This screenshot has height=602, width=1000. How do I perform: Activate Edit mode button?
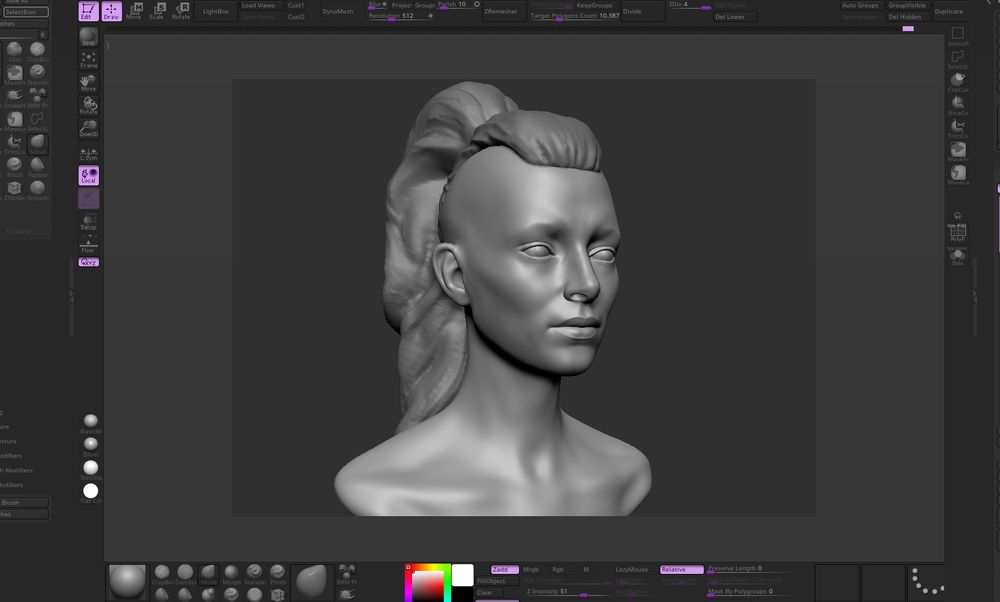89,11
